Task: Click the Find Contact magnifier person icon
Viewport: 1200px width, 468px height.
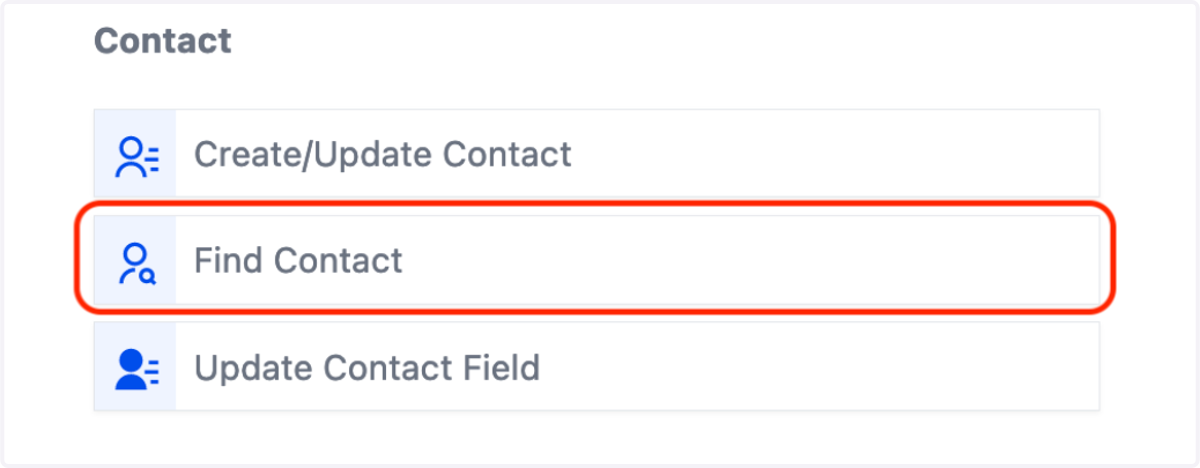Action: tap(136, 262)
